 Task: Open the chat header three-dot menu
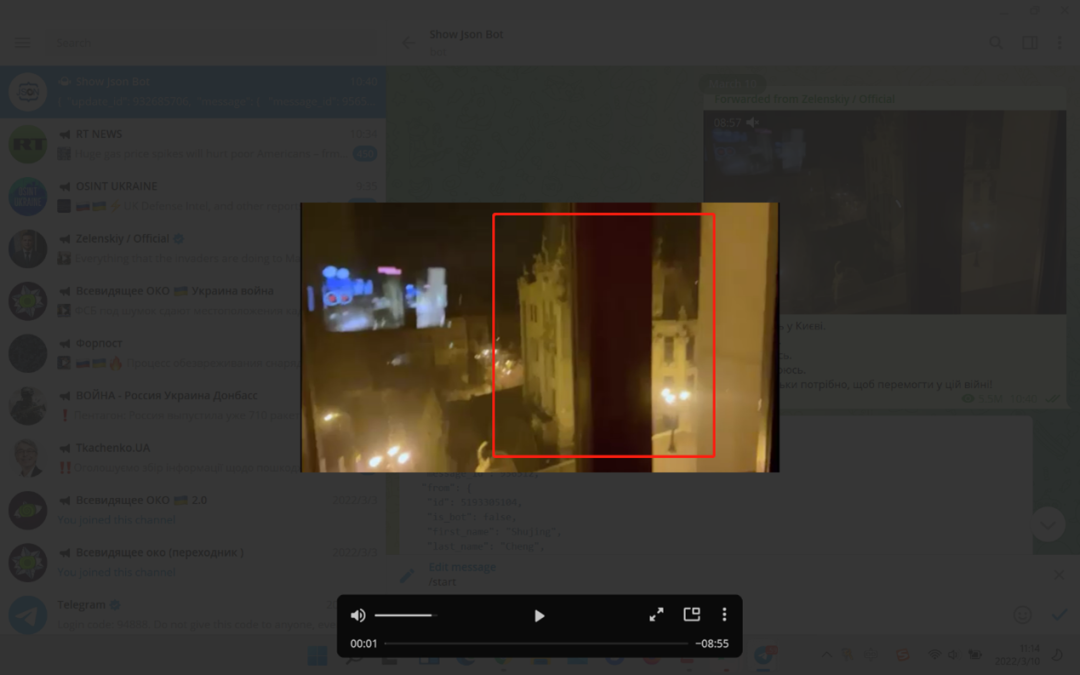1060,43
